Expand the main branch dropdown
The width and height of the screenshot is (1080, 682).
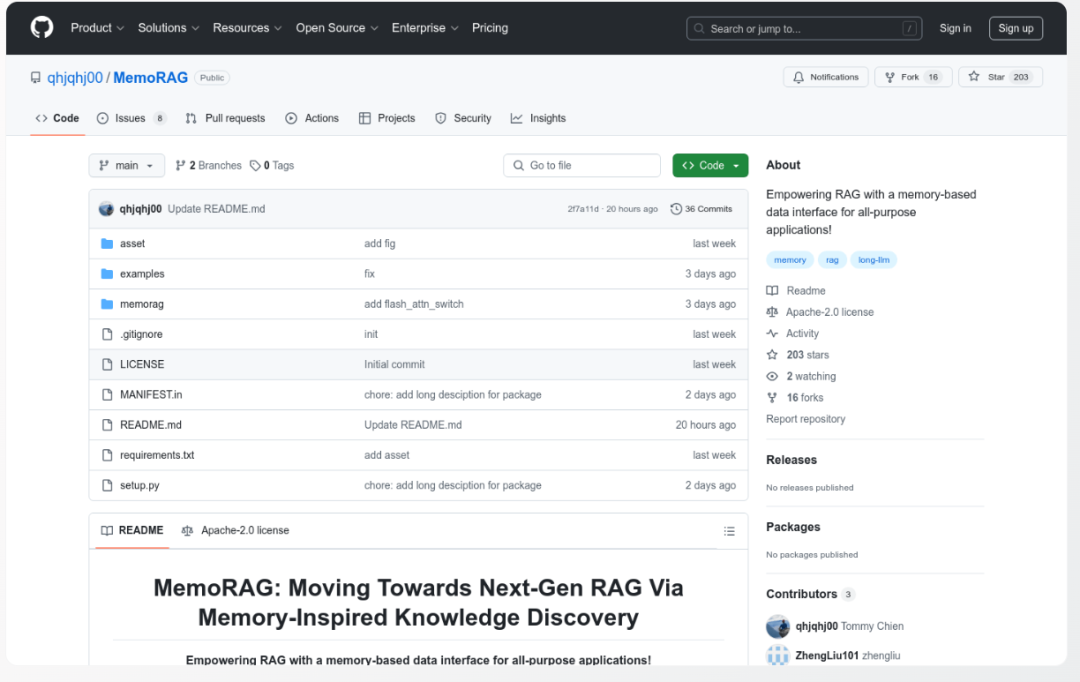pyautogui.click(x=127, y=165)
